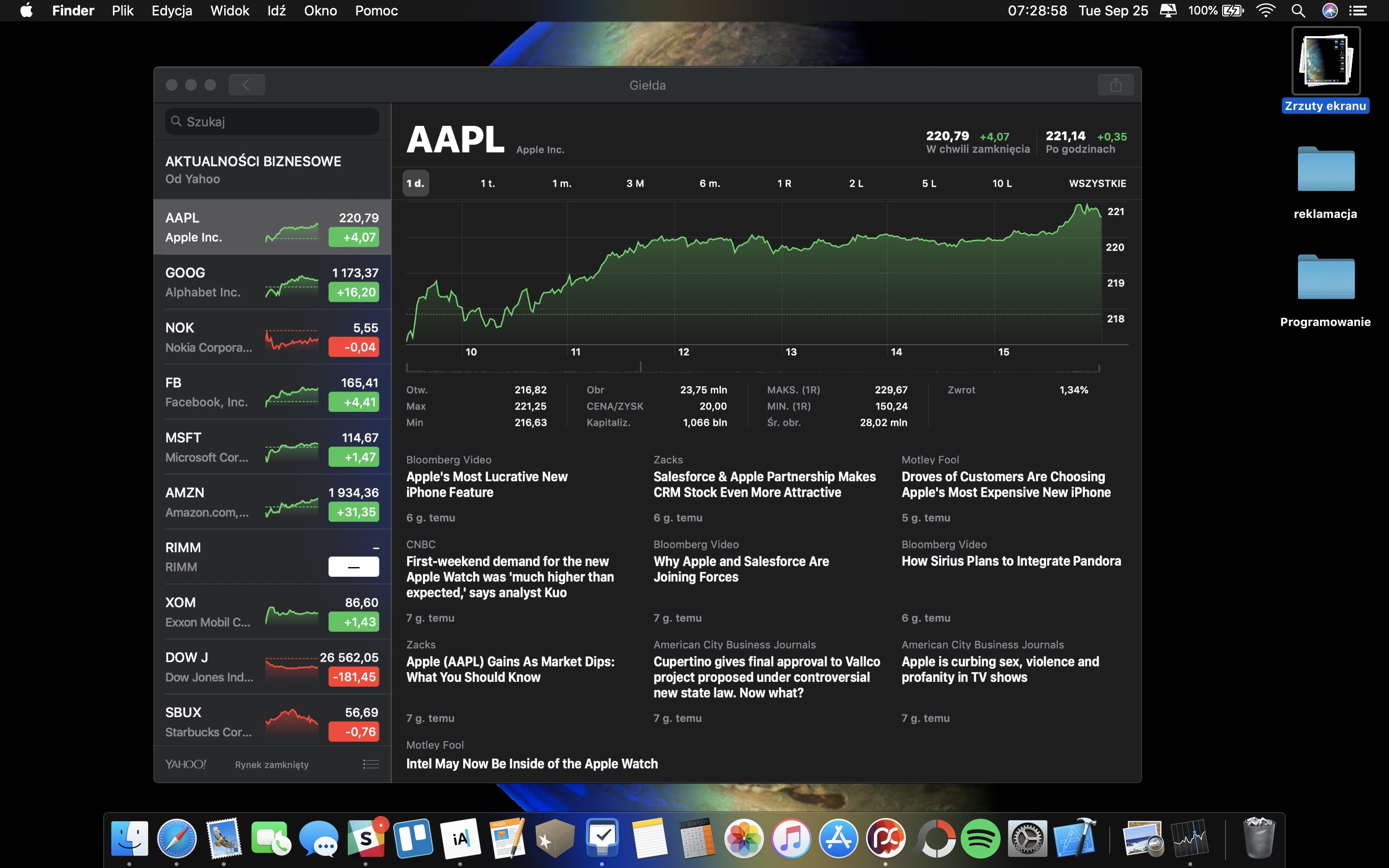Toggle AMZN change badge +31,35
The width and height of the screenshot is (1389, 868).
click(x=354, y=512)
